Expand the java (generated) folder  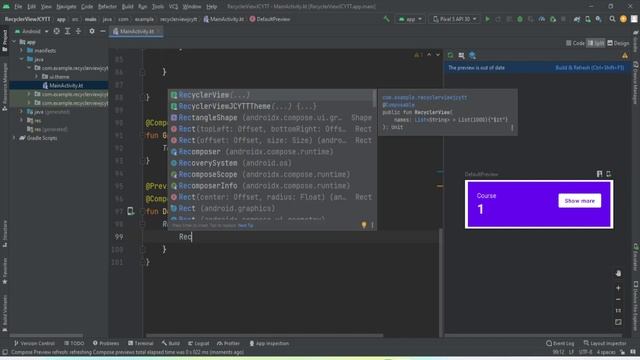tap(22, 111)
